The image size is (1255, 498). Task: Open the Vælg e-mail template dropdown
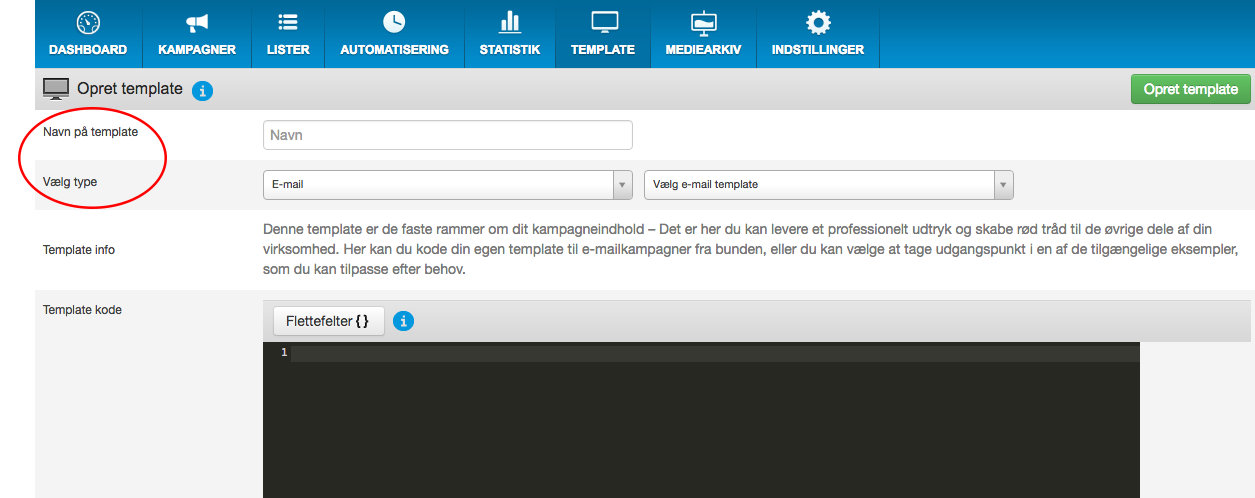click(x=829, y=185)
